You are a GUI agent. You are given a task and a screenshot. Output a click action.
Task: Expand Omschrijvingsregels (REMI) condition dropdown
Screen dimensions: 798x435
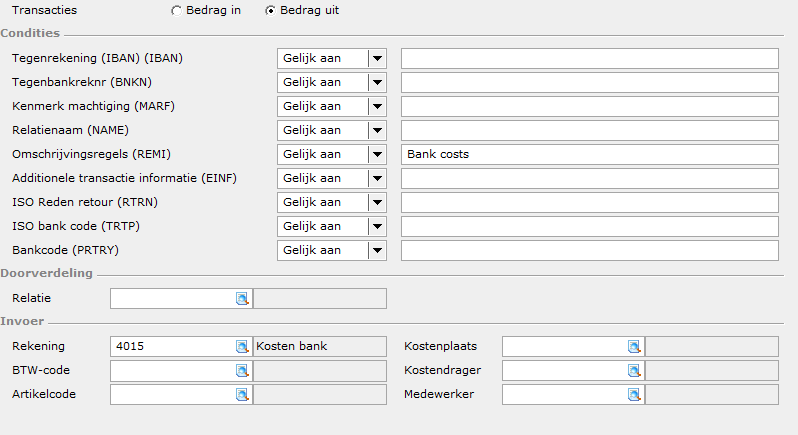coord(377,154)
